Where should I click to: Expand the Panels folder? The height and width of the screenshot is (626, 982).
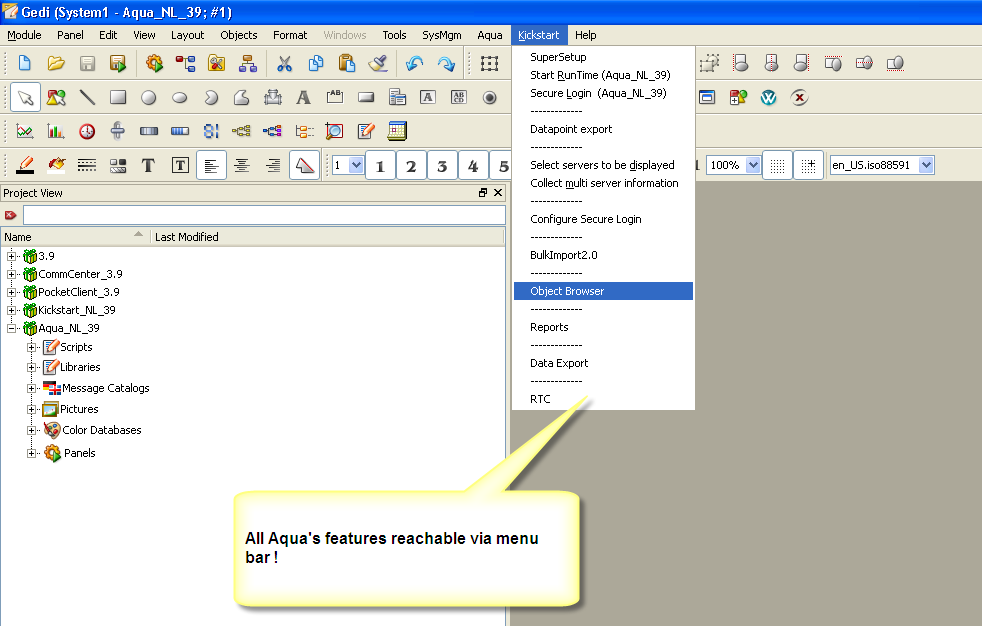coord(31,453)
